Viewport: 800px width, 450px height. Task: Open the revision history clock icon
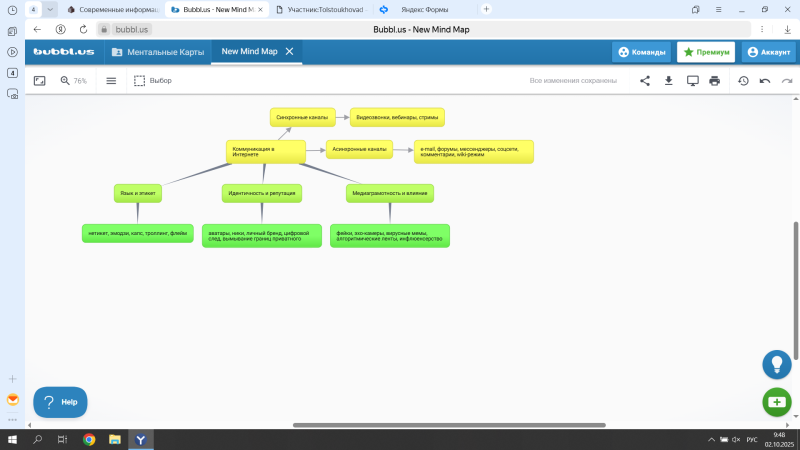pos(743,80)
